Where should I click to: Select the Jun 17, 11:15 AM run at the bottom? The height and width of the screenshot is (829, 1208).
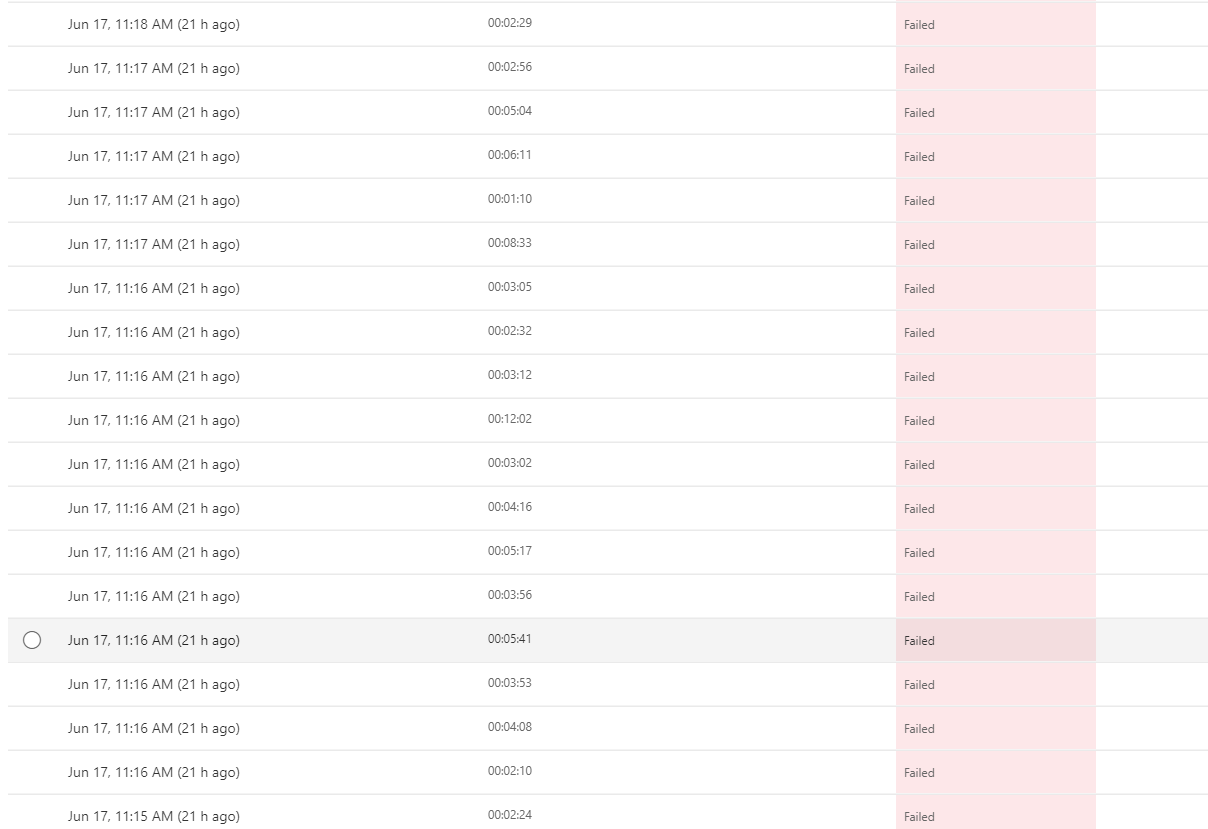[153, 816]
